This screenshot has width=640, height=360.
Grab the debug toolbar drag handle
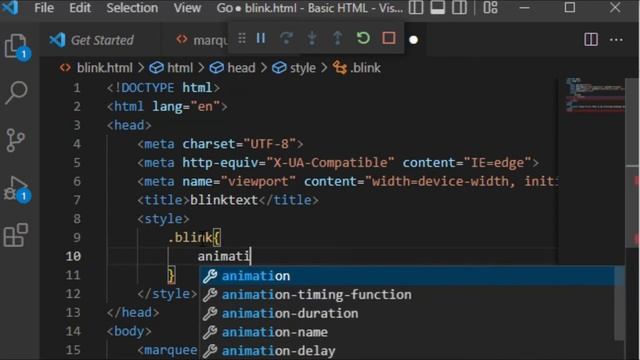point(242,39)
